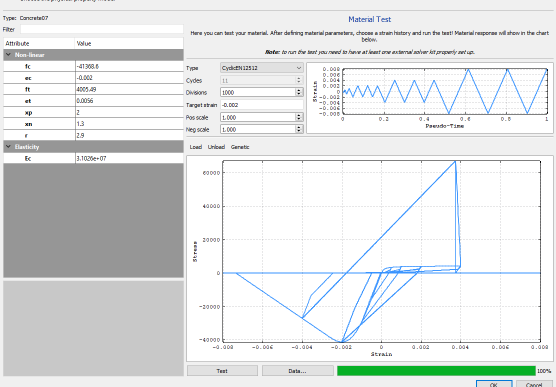Select the fc attribute row label
556x387 pixels.
(x=28, y=66)
